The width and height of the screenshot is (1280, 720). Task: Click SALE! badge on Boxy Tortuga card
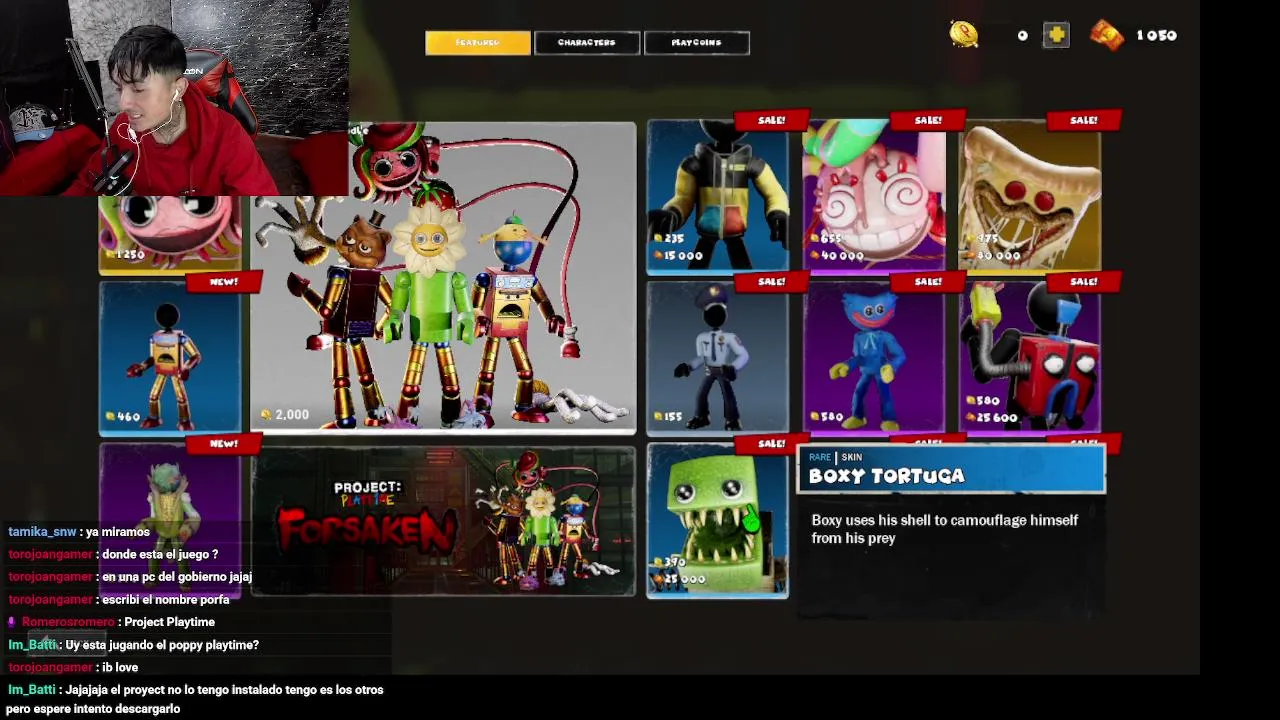tap(771, 444)
